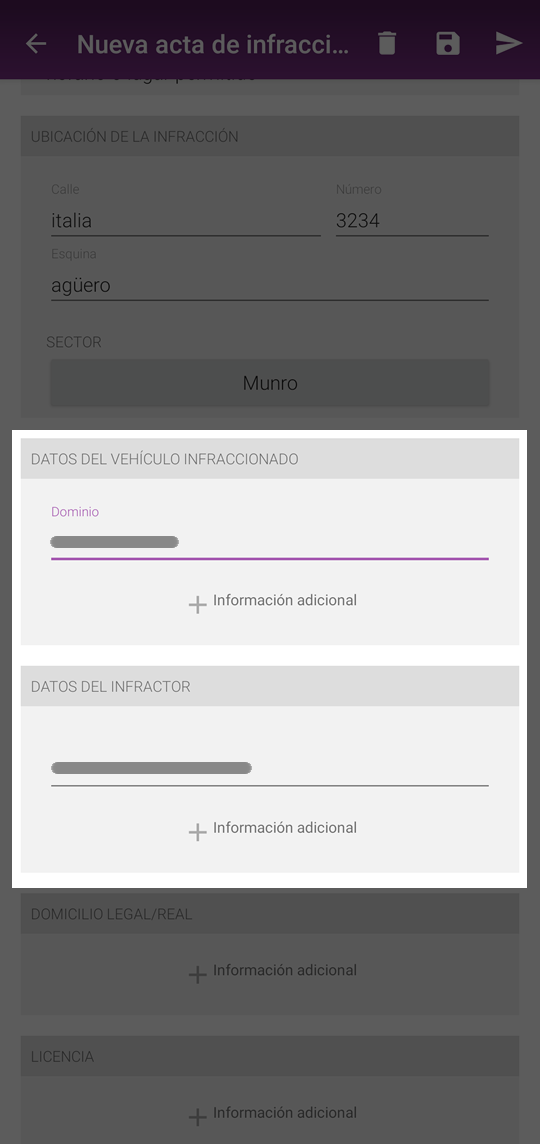This screenshot has height=1144, width=540.
Task: Click plus icon under Datos del vehículo infraccionado
Action: tap(197, 605)
